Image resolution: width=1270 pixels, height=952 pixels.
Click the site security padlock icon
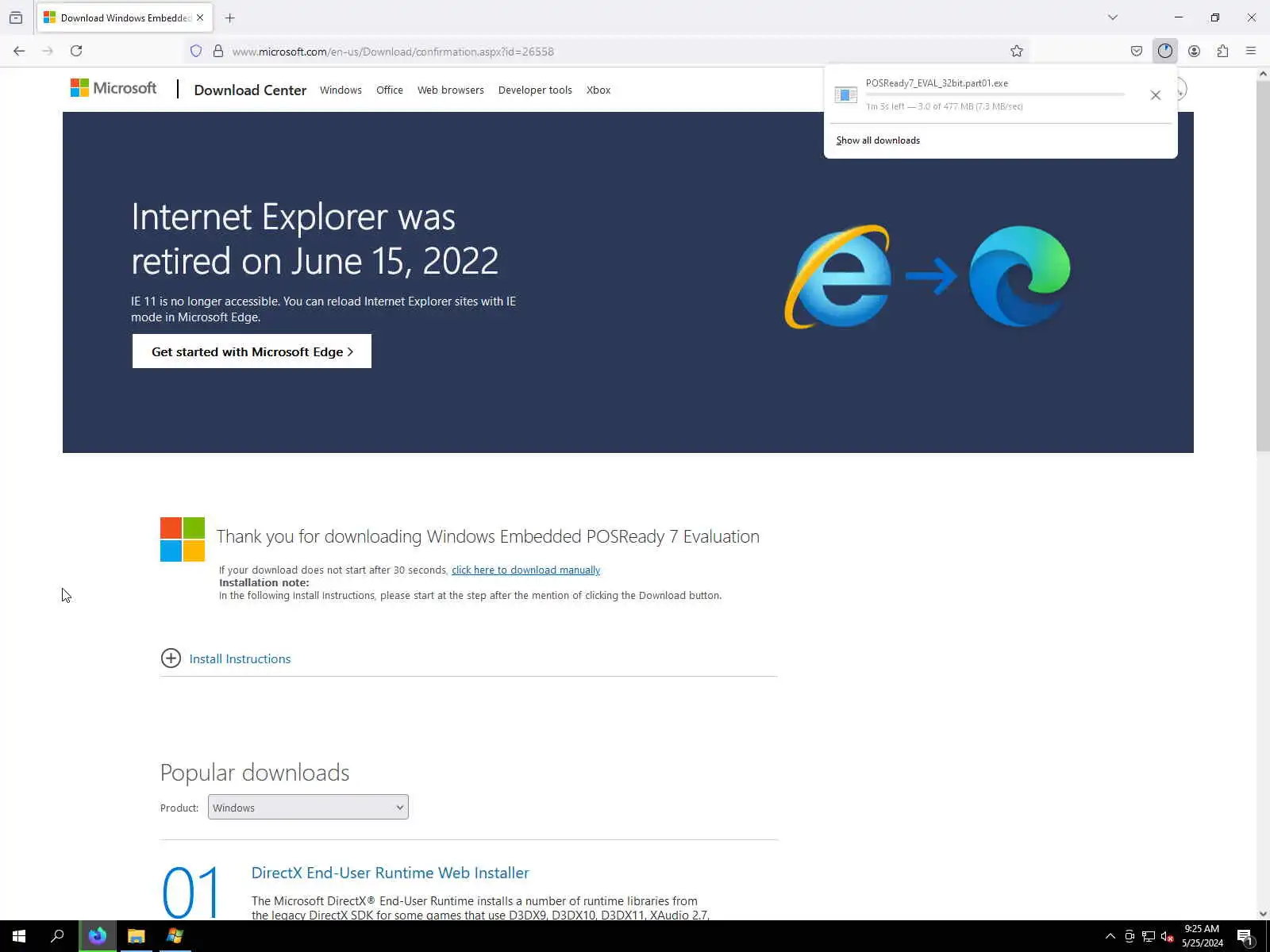218,51
